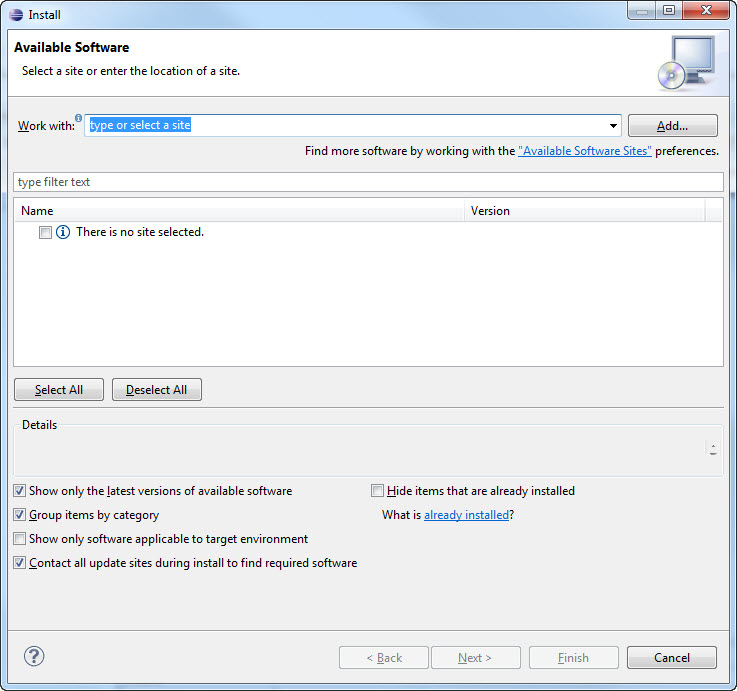Enable Hide items that are already installed

(377, 491)
